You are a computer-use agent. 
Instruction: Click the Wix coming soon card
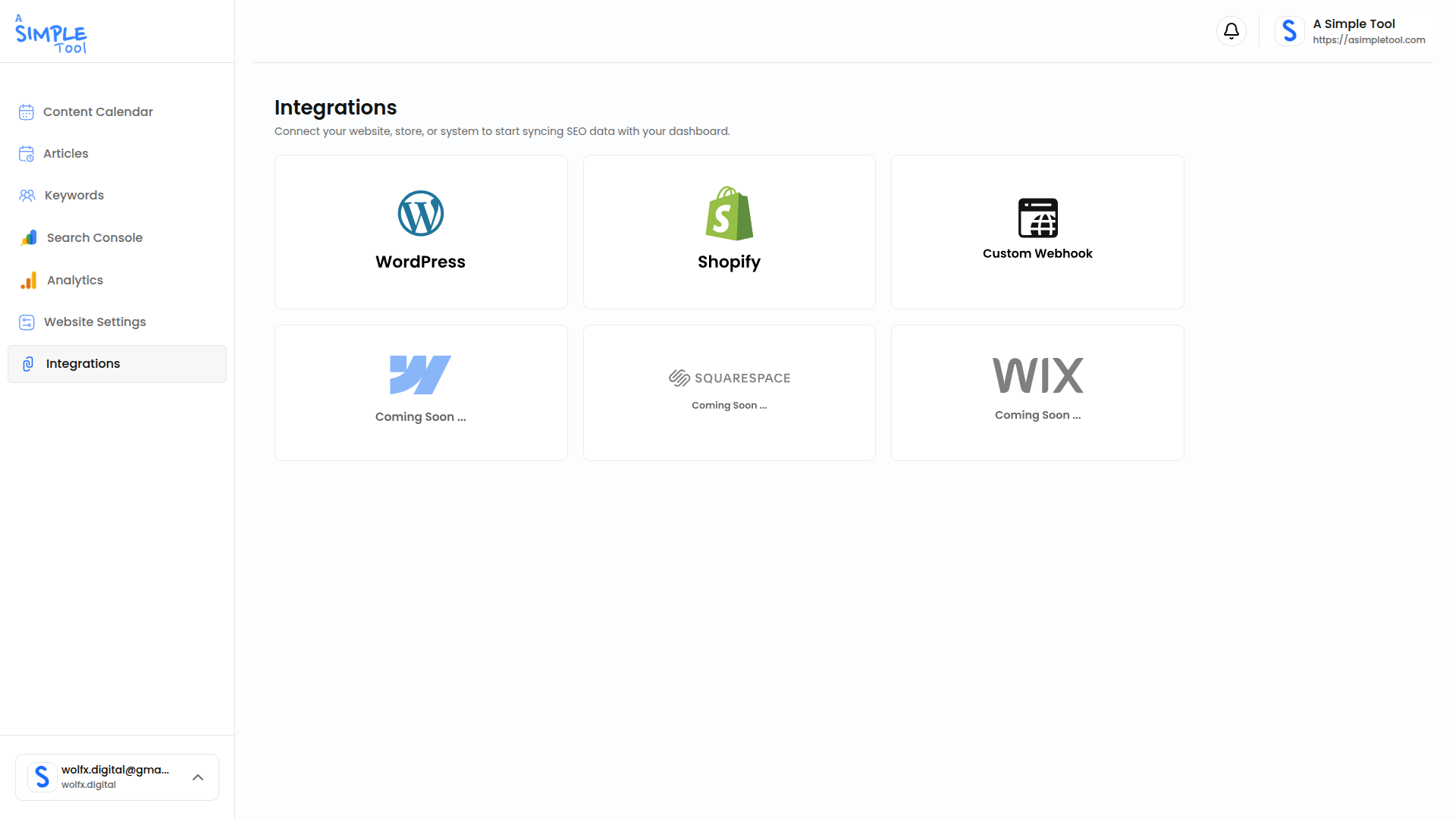(1037, 392)
